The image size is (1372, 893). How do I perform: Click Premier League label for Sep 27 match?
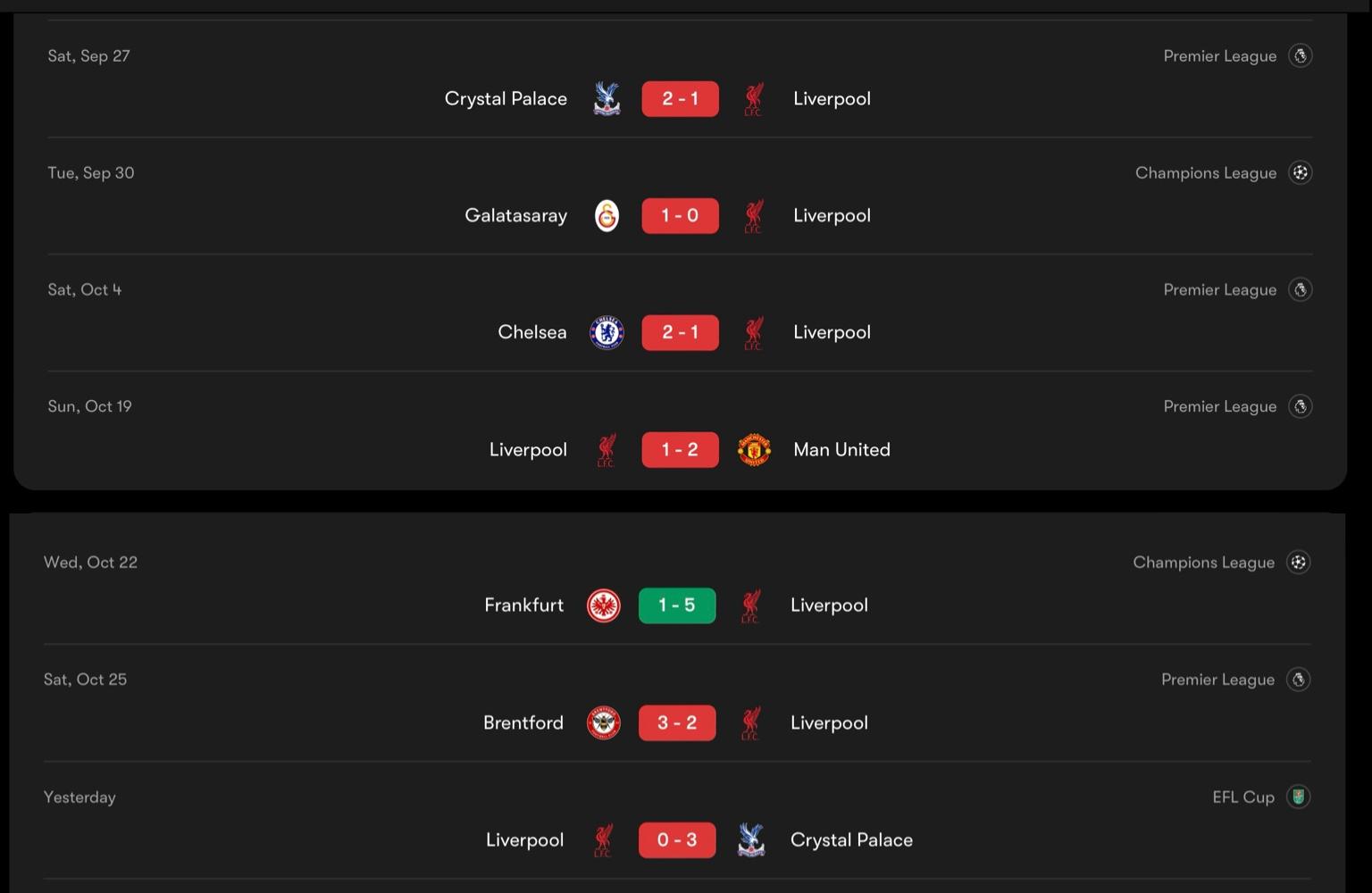[x=1219, y=56]
